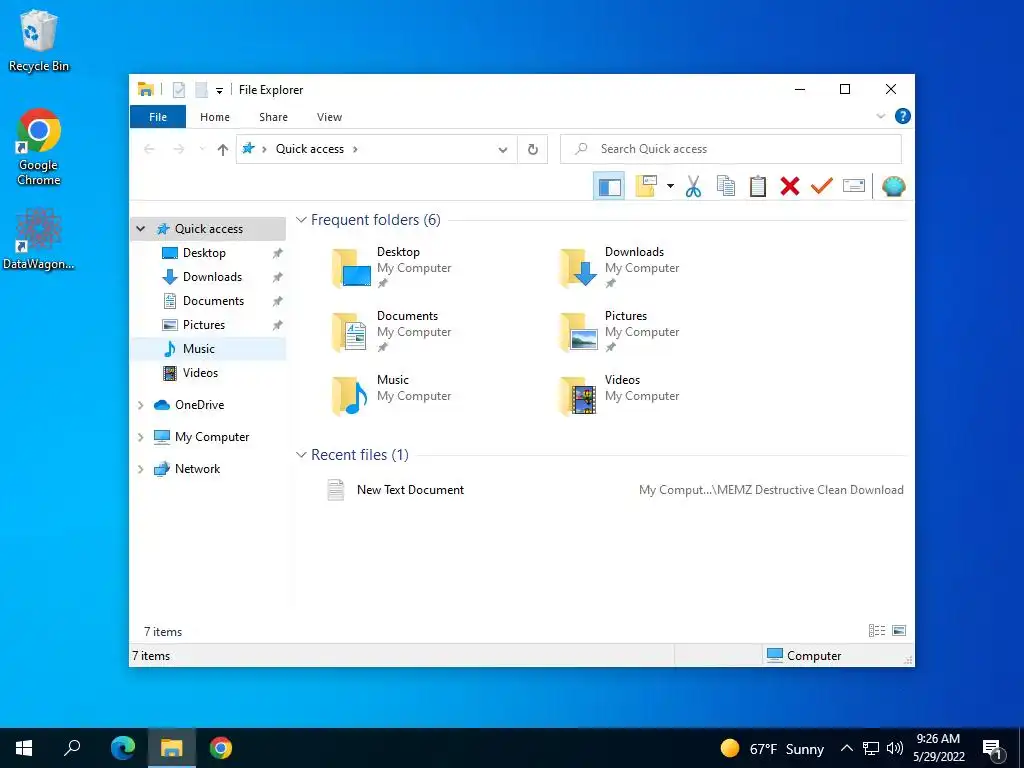Screen dimensions: 1024x768
Task: Collapse the Recent files group
Action: tap(301, 455)
